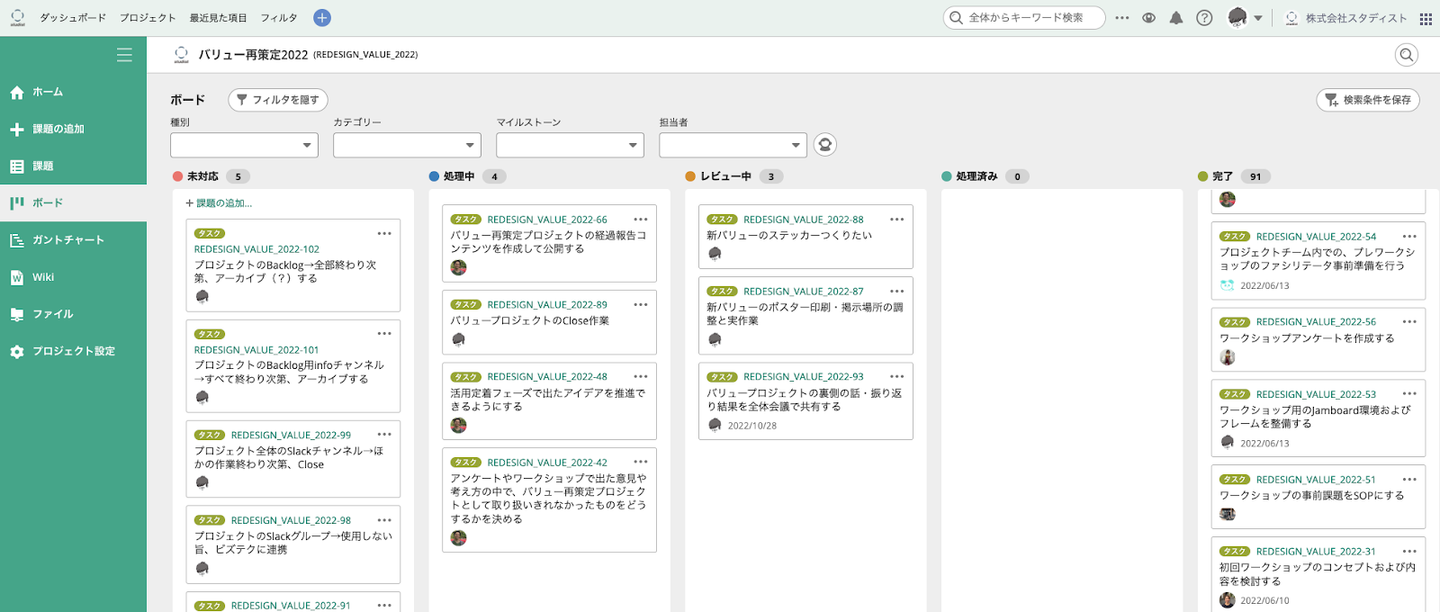Click the project title バリュー再策定2022
1440x612 pixels.
(253, 55)
